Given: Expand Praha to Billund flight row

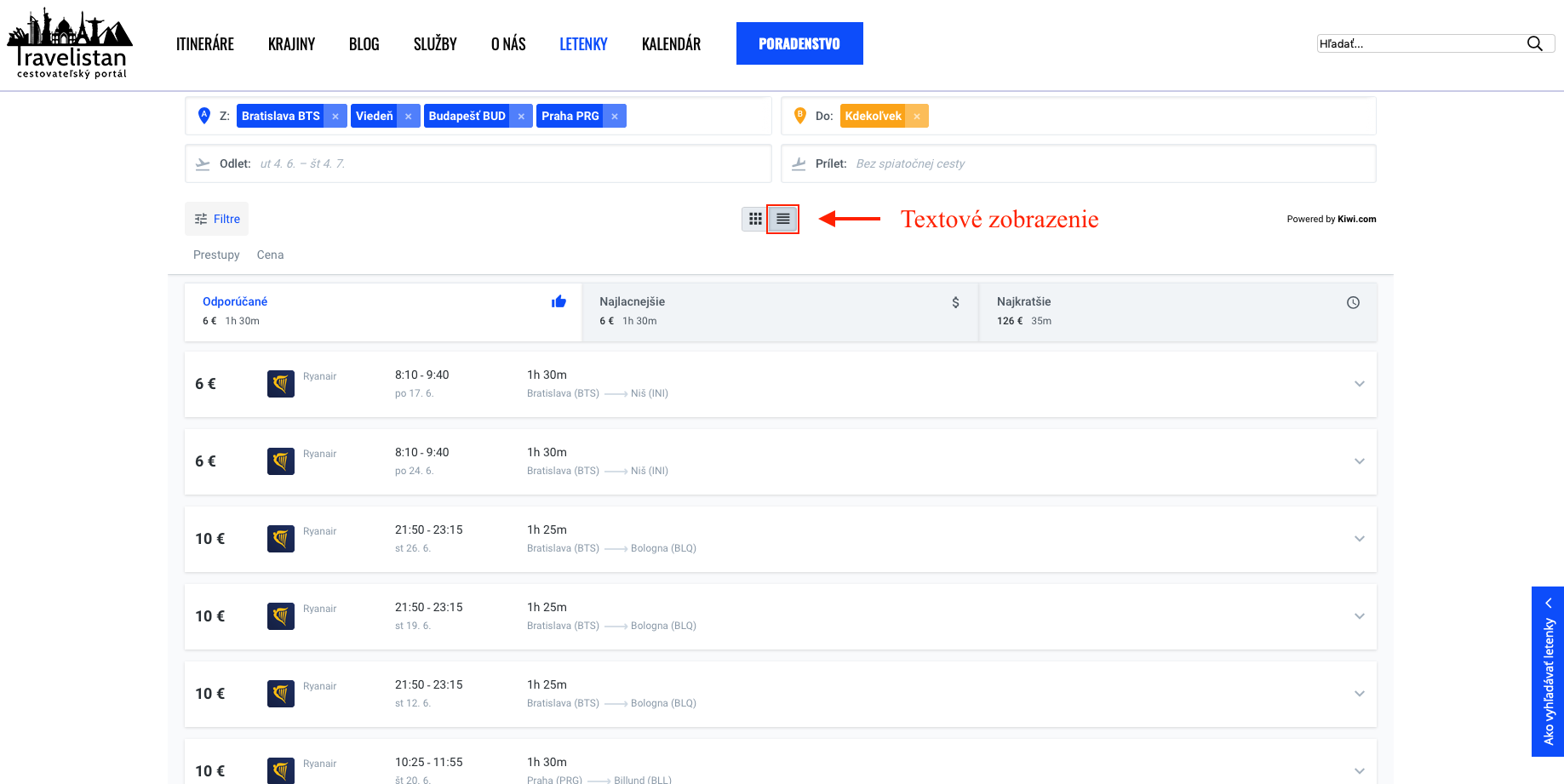Looking at the screenshot, I should tap(1360, 771).
